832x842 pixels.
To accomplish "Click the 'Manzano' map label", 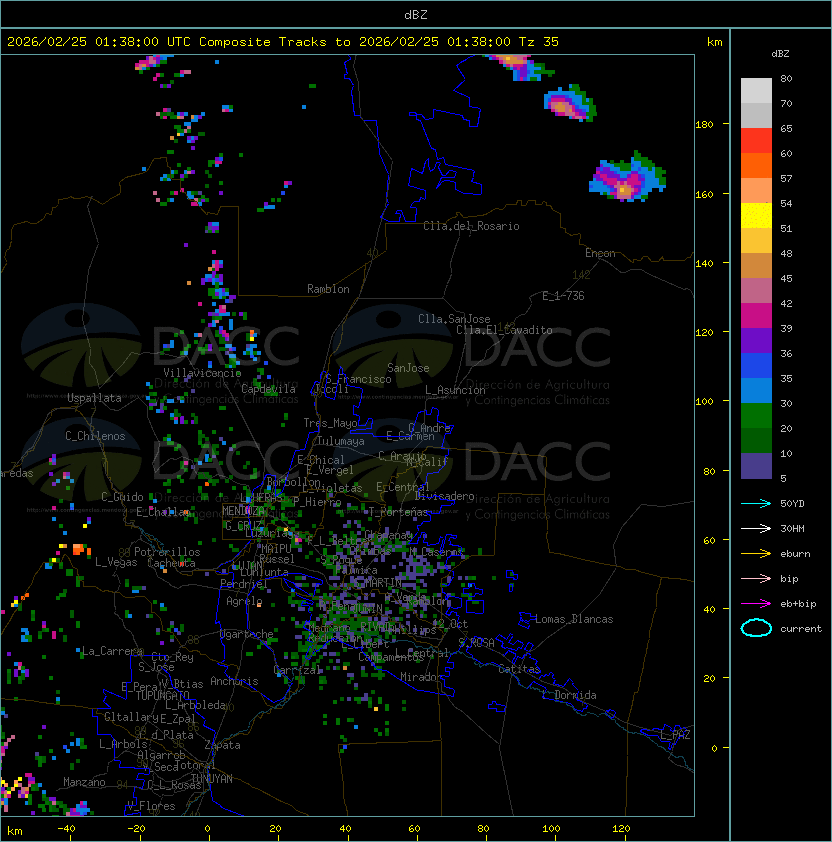I will pyautogui.click(x=84, y=782).
